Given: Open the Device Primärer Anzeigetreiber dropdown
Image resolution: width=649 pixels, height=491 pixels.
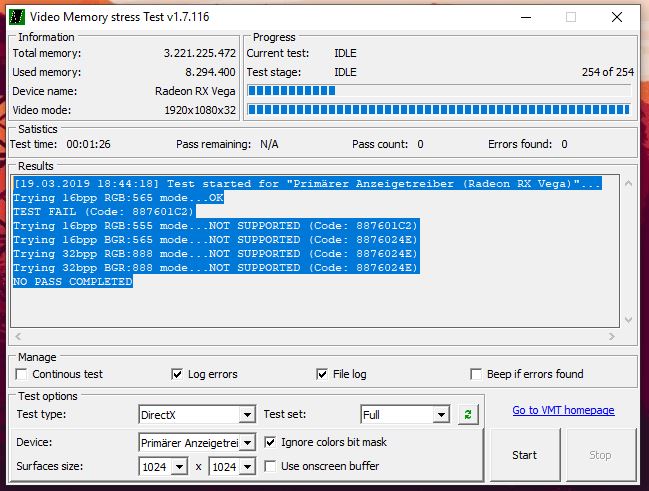Looking at the screenshot, I should (x=247, y=443).
